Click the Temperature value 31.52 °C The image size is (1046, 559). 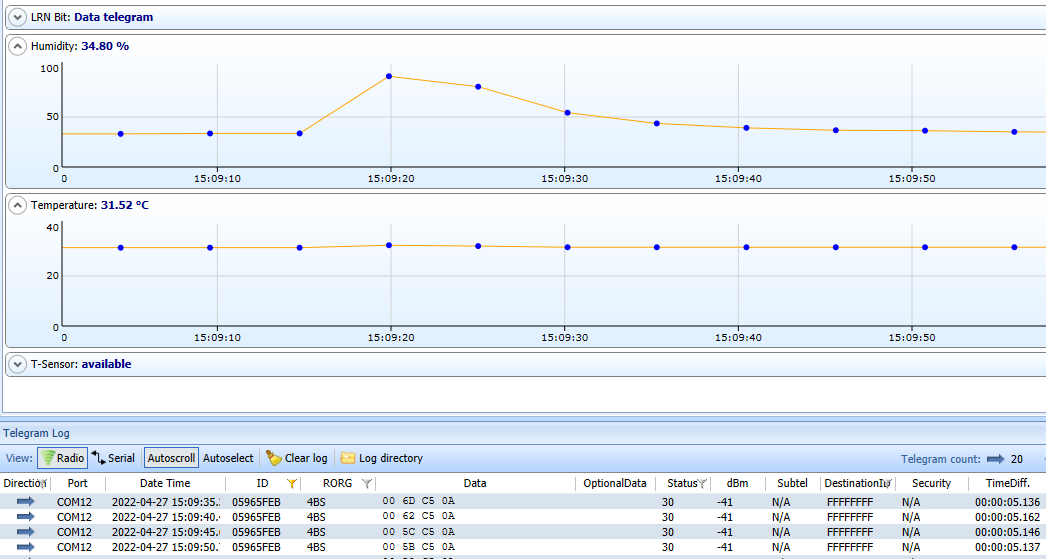[125, 205]
